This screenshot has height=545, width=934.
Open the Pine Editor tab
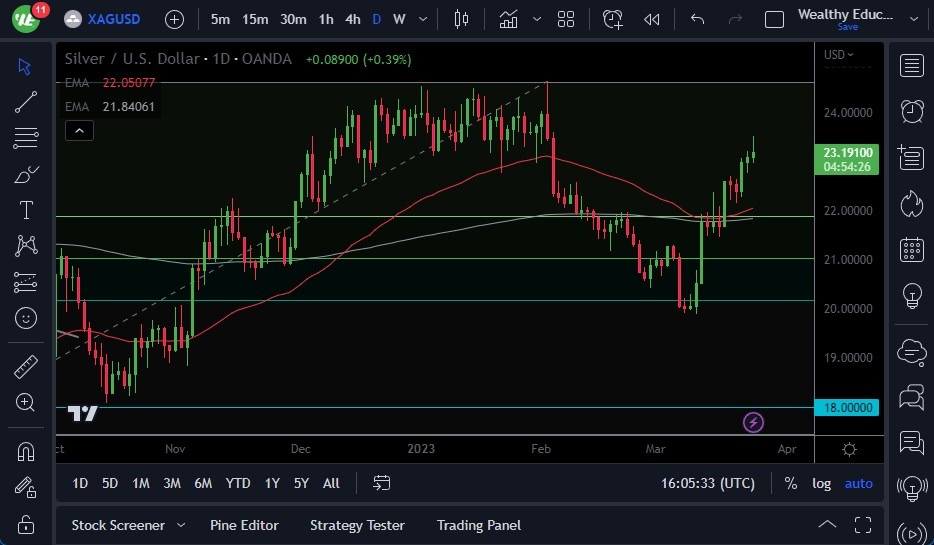point(244,525)
